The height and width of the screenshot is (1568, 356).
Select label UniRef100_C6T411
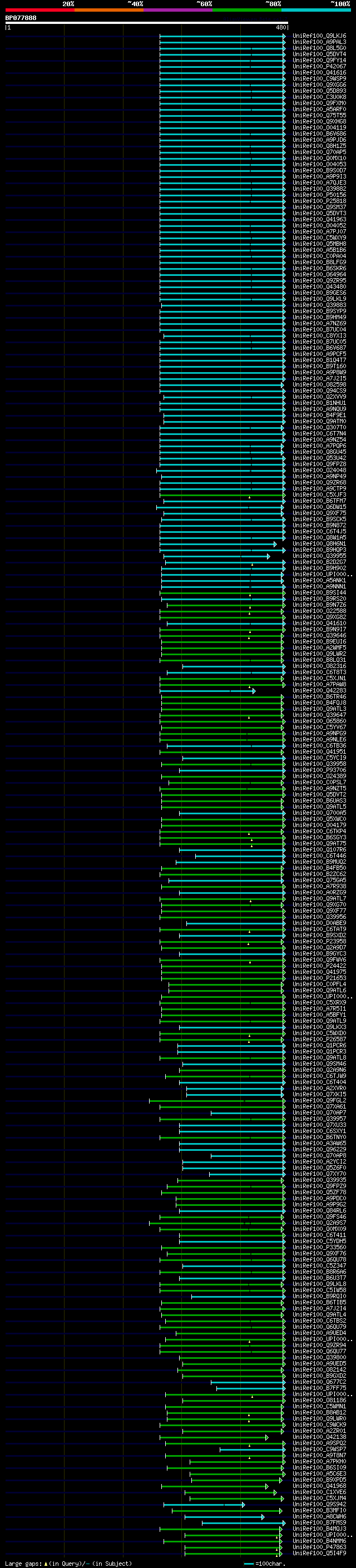click(x=319, y=1235)
